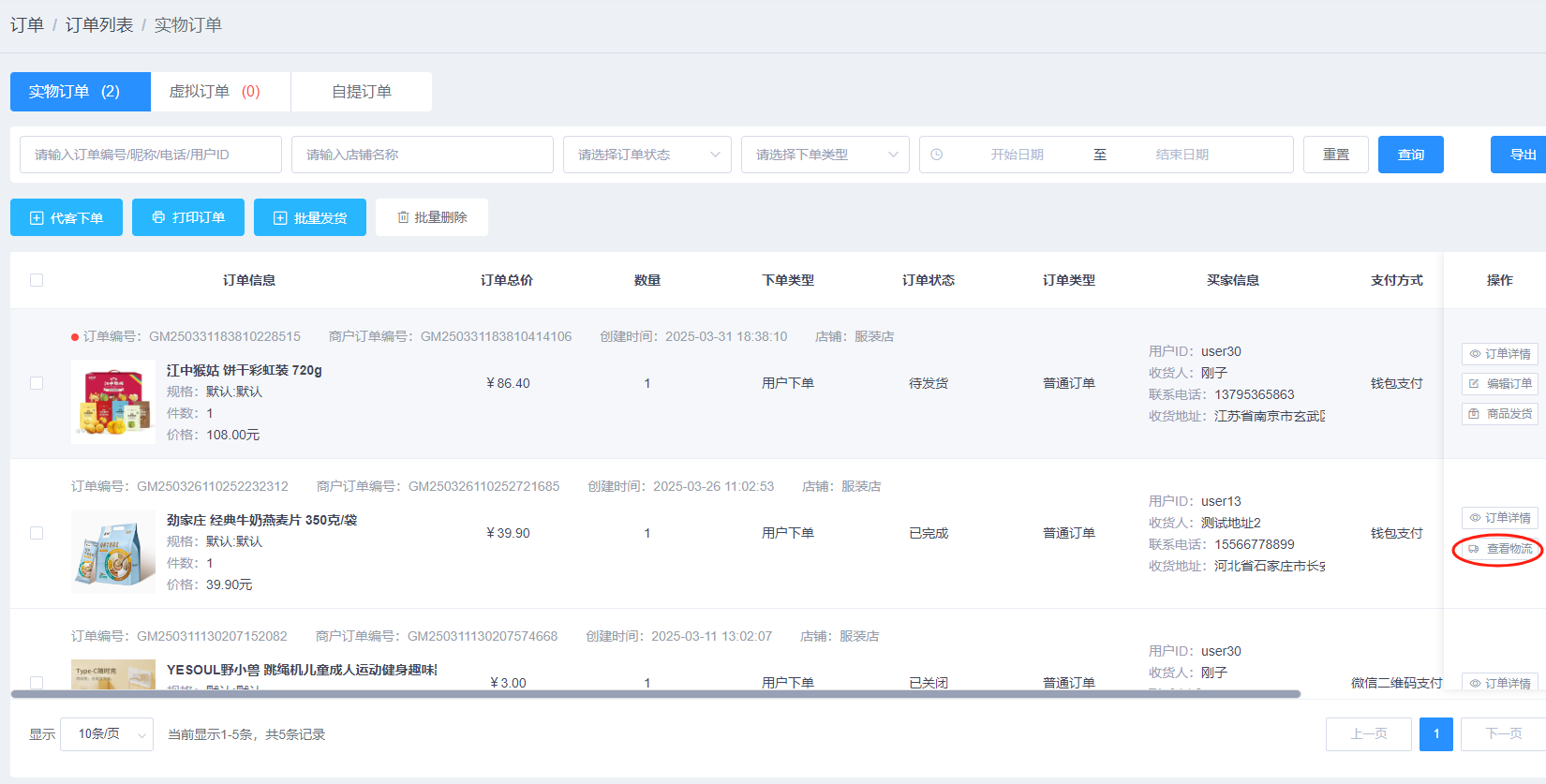Switch to the 自提订单 tab
Image resolution: width=1546 pixels, height=784 pixels.
(362, 92)
